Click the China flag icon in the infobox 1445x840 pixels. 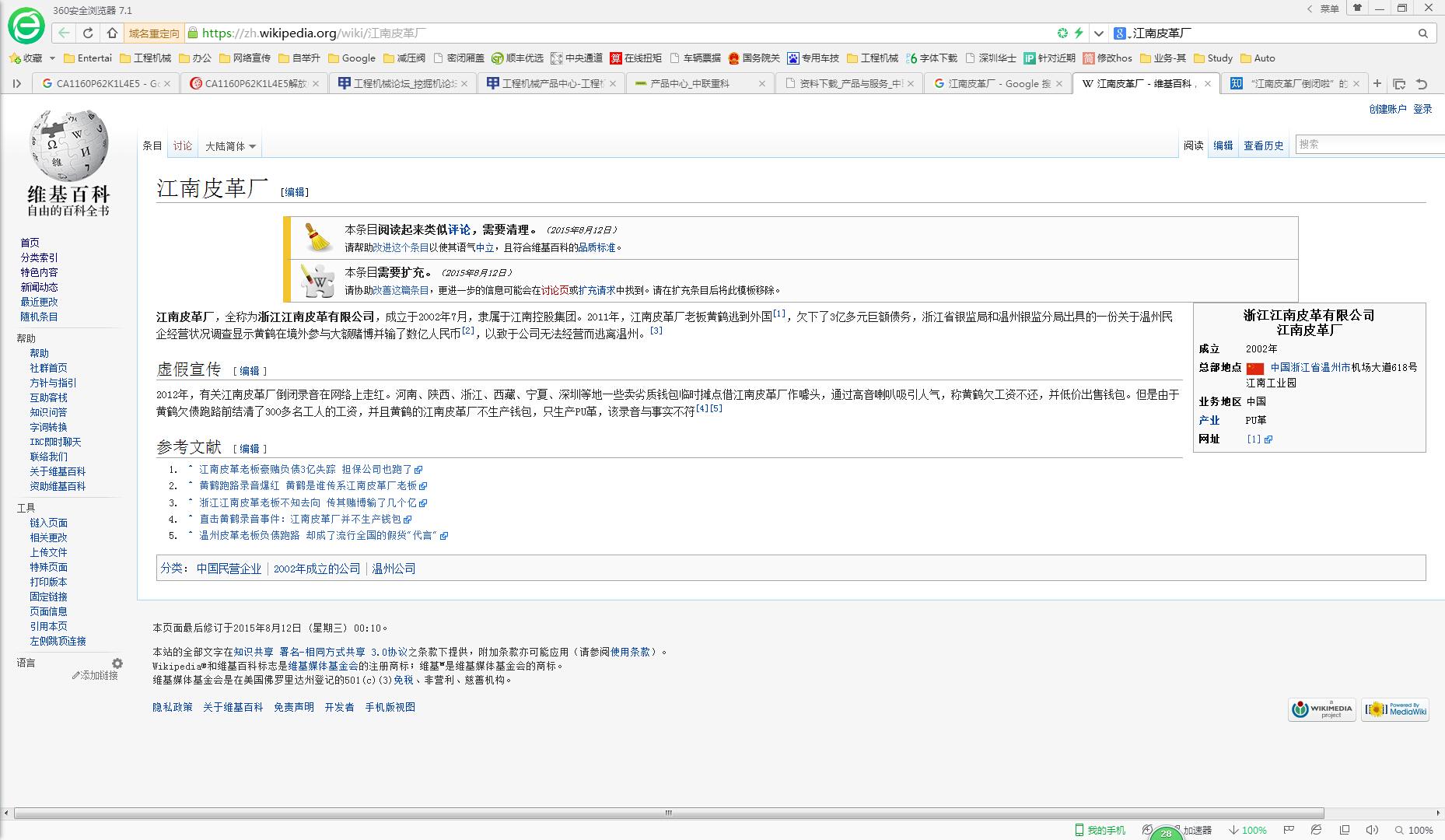pos(1255,368)
